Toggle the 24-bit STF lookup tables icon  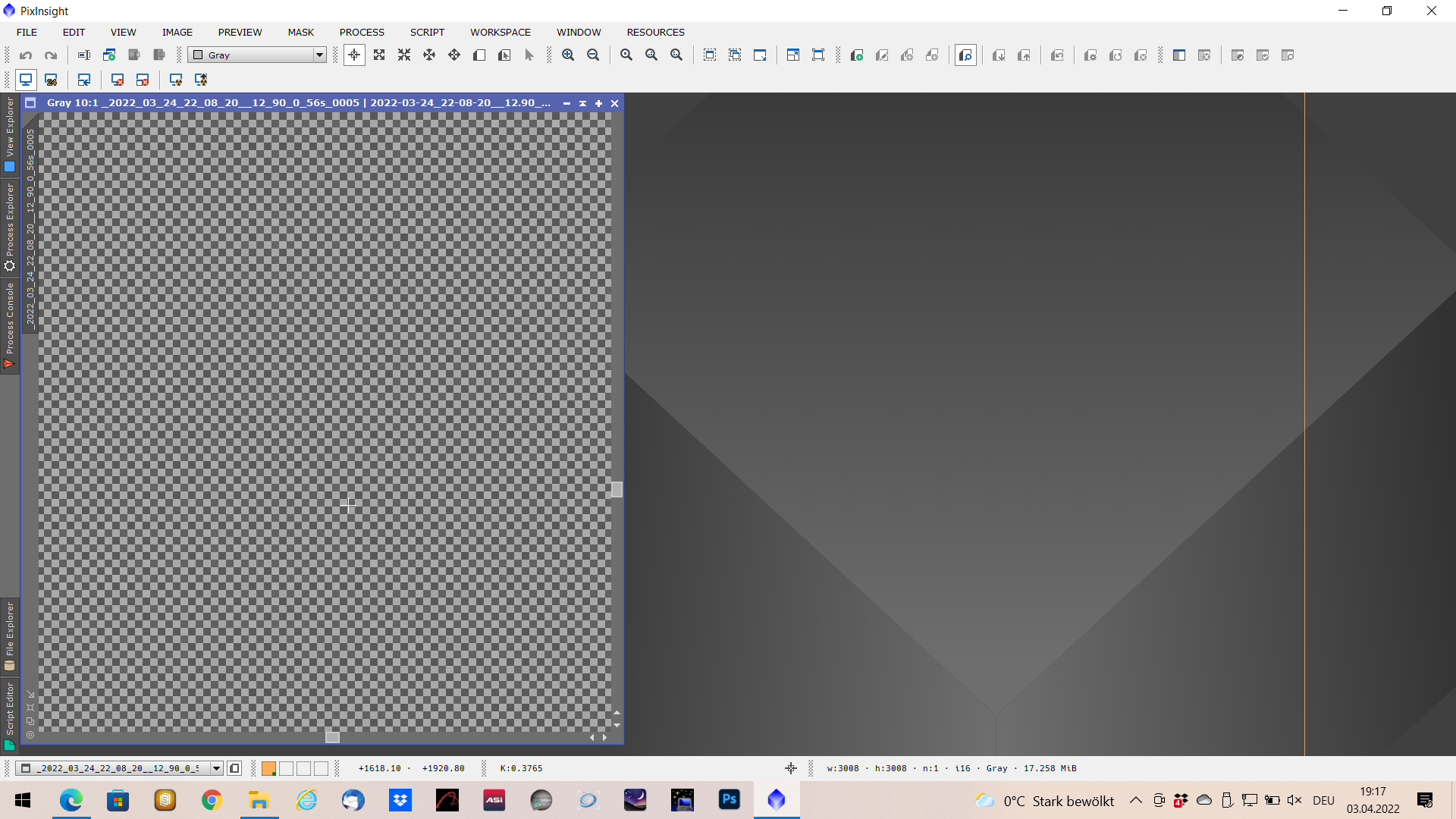52,80
